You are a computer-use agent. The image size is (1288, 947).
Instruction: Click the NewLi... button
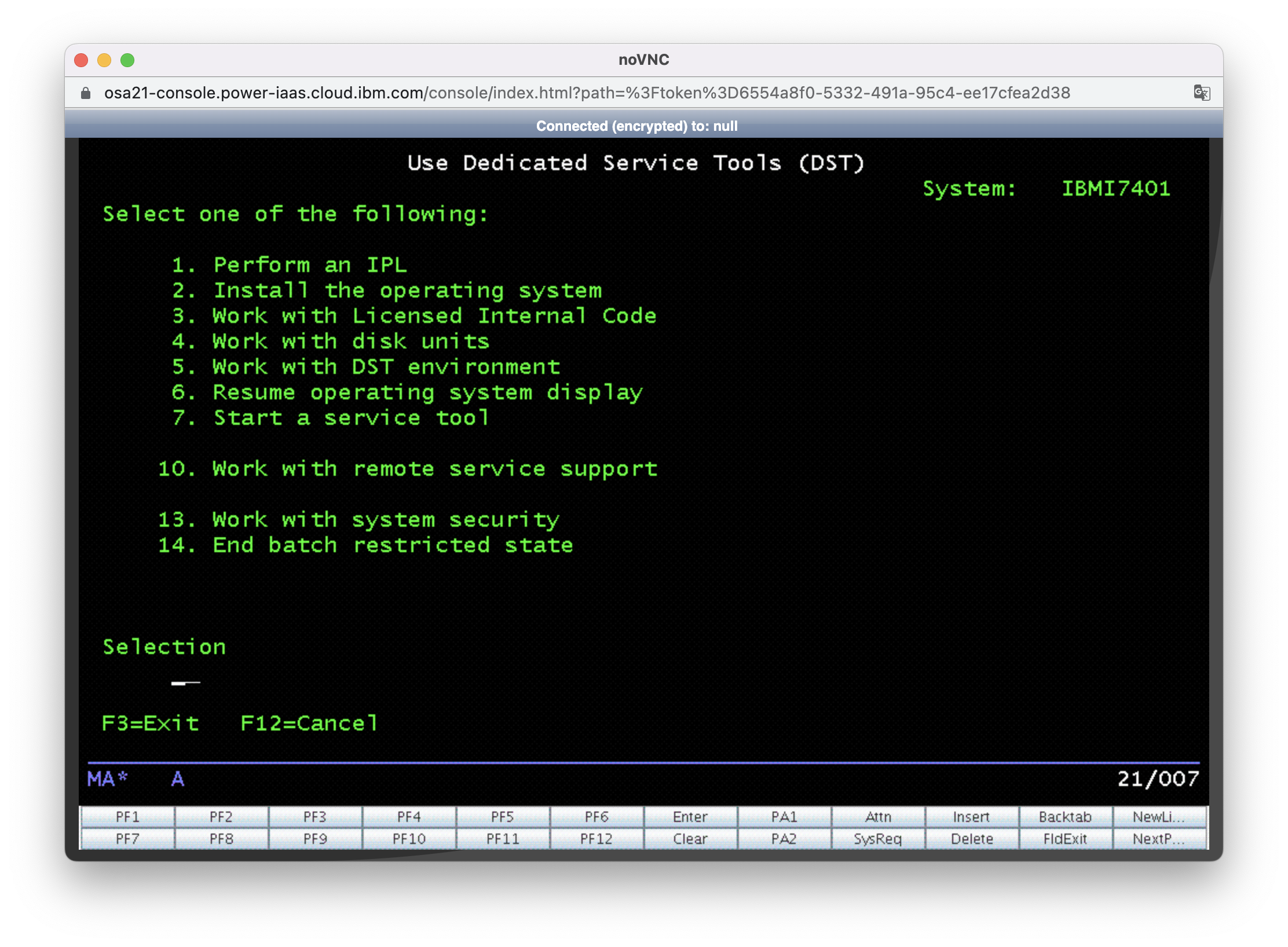coord(1159,817)
